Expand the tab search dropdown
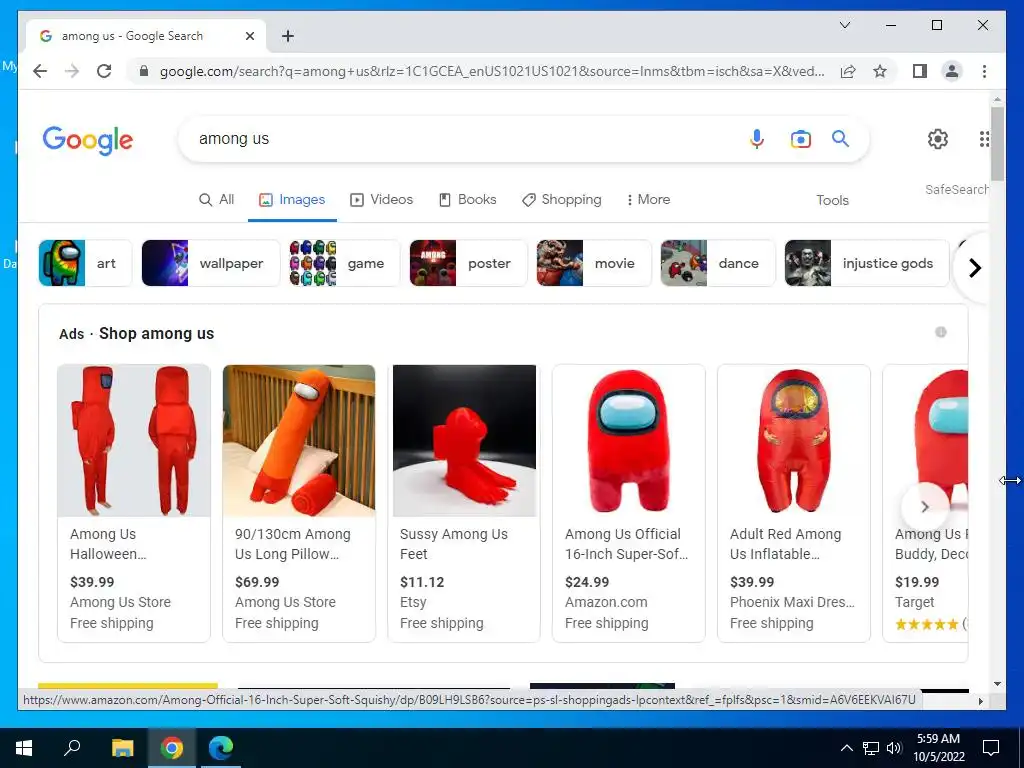This screenshot has height=768, width=1024. (844, 25)
